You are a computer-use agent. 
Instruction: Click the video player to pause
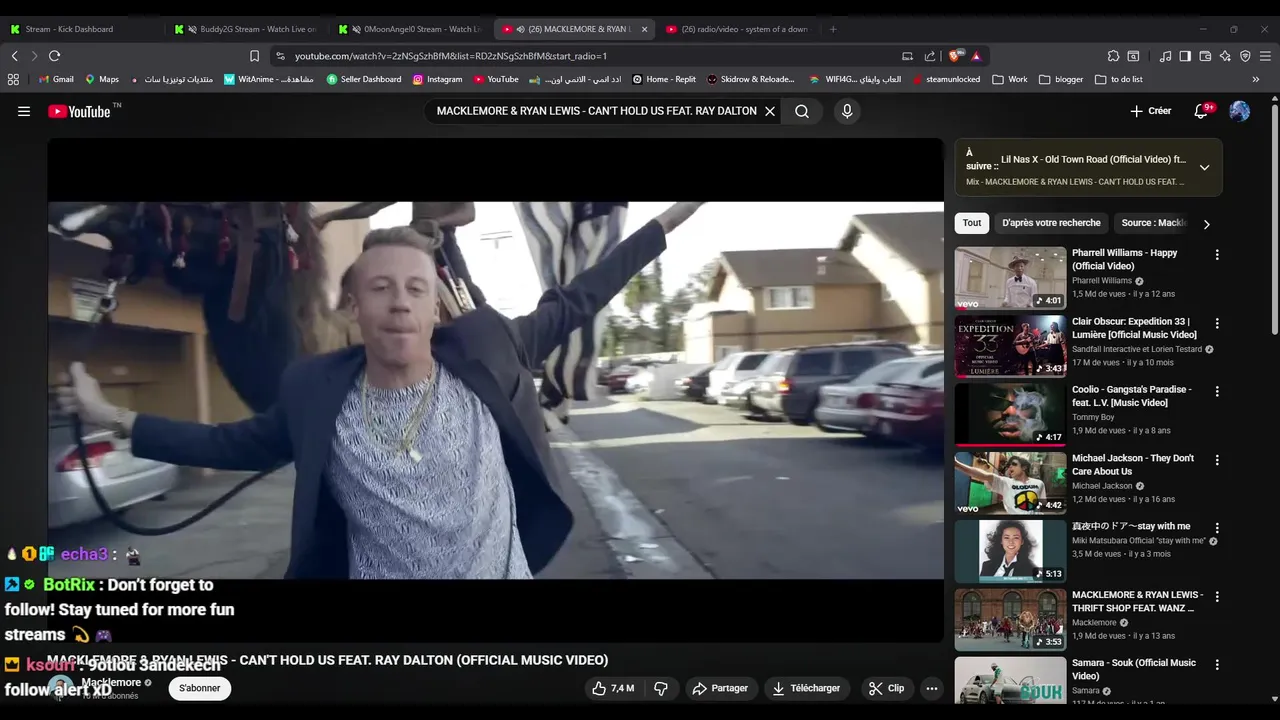[x=496, y=390]
